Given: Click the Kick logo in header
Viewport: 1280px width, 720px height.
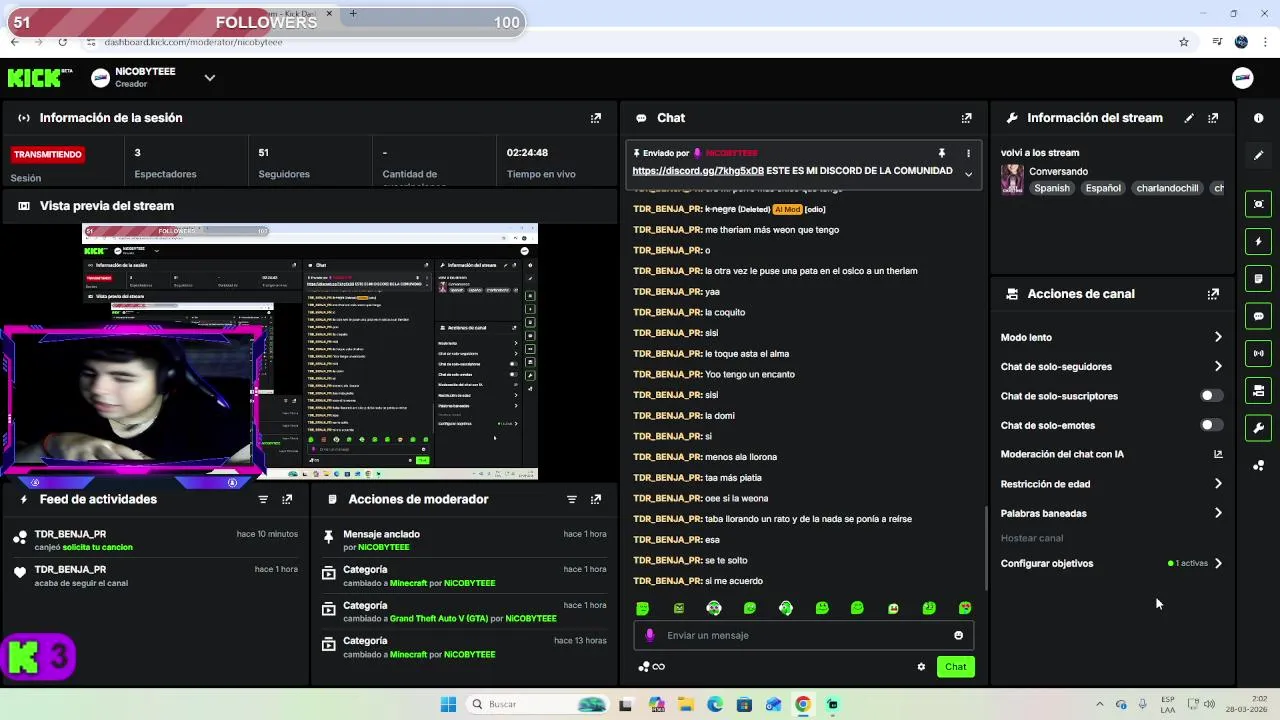Looking at the screenshot, I should coord(39,78).
